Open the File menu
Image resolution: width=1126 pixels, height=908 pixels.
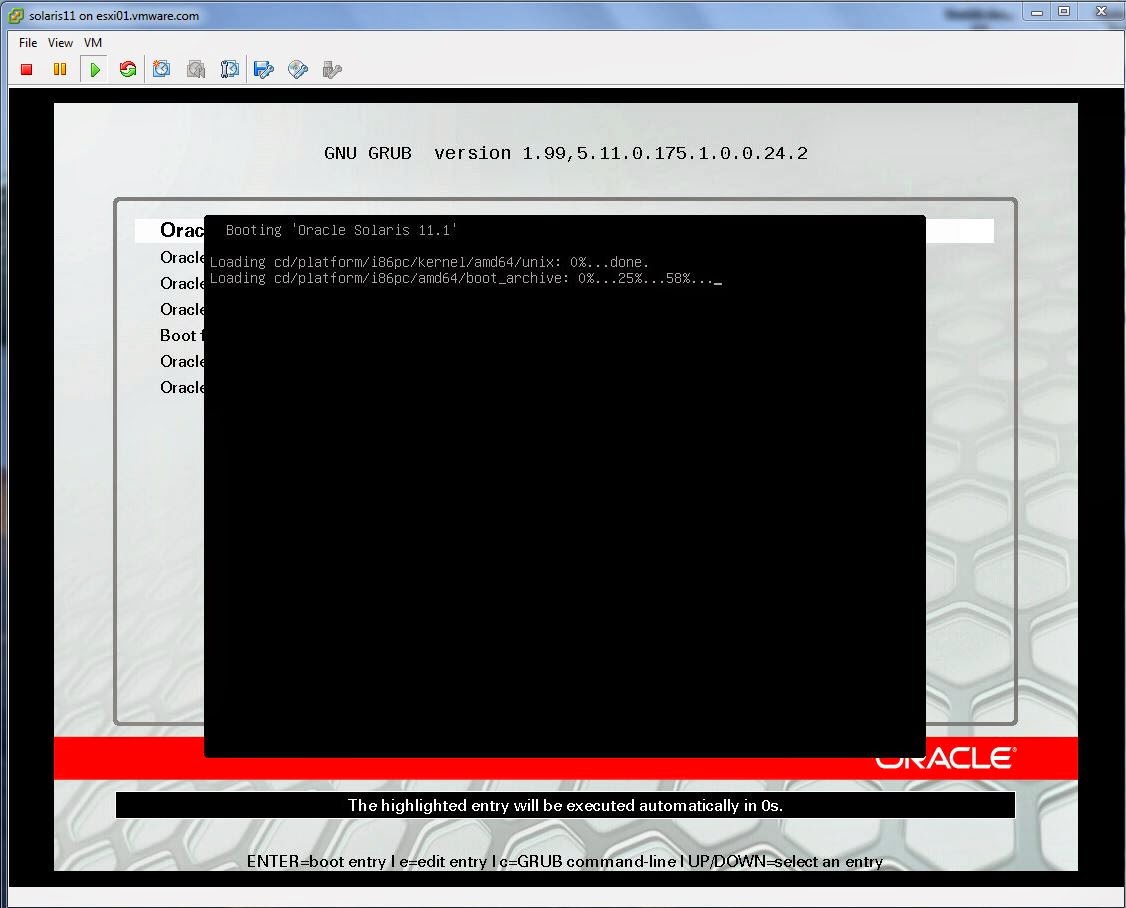pyautogui.click(x=27, y=43)
